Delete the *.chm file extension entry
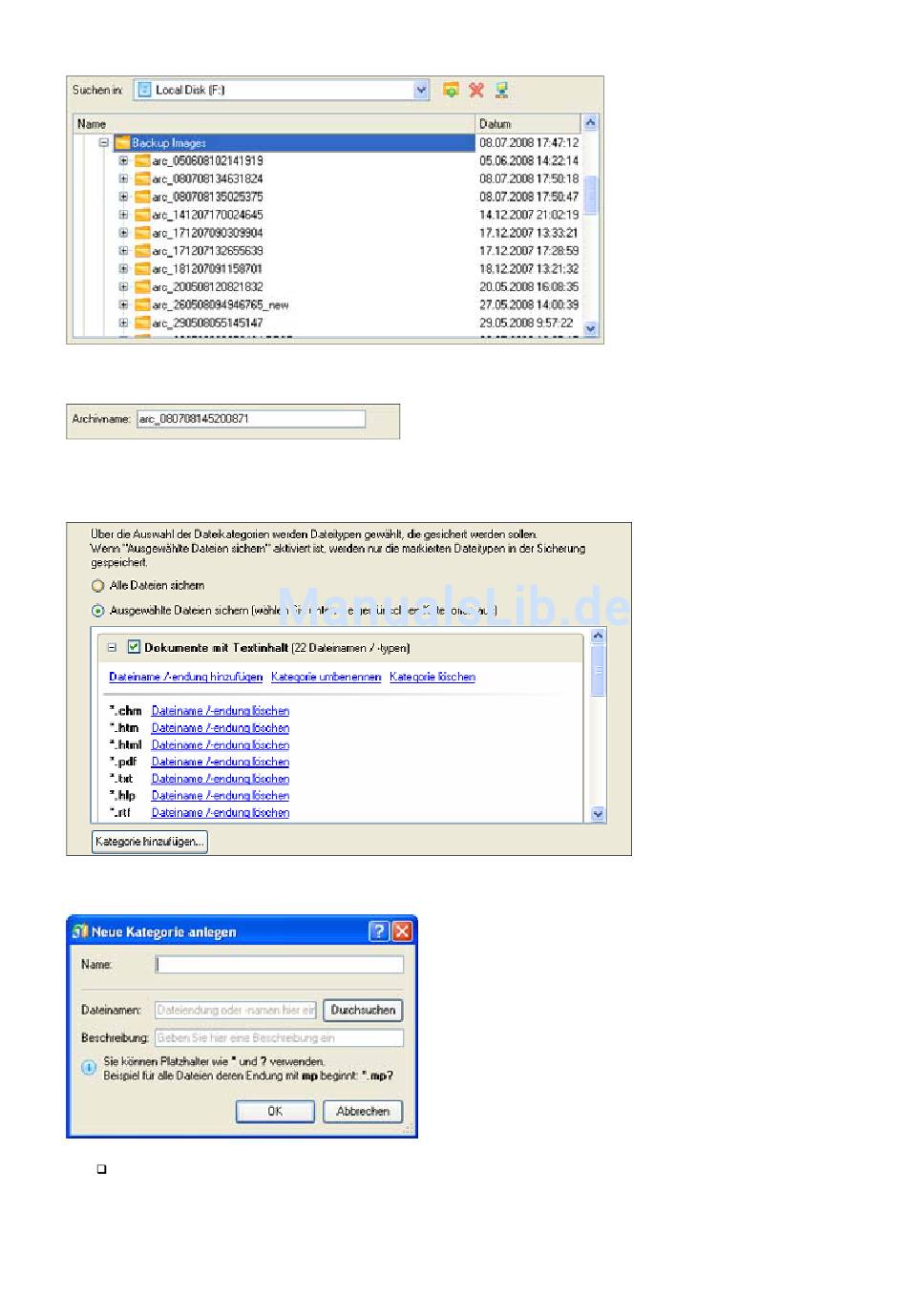 (x=221, y=711)
